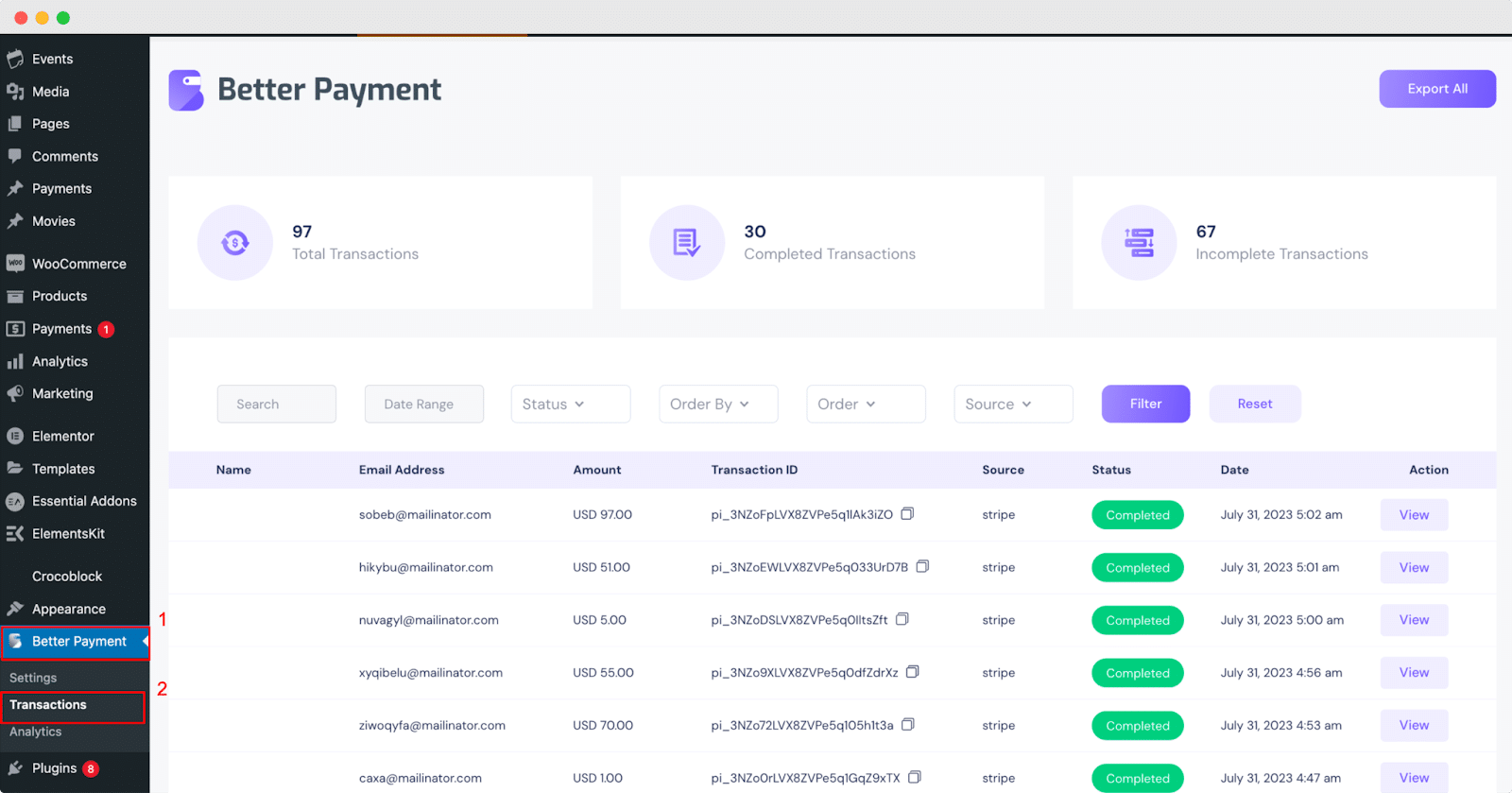
Task: Expand the Order By dropdown
Action: (718, 404)
